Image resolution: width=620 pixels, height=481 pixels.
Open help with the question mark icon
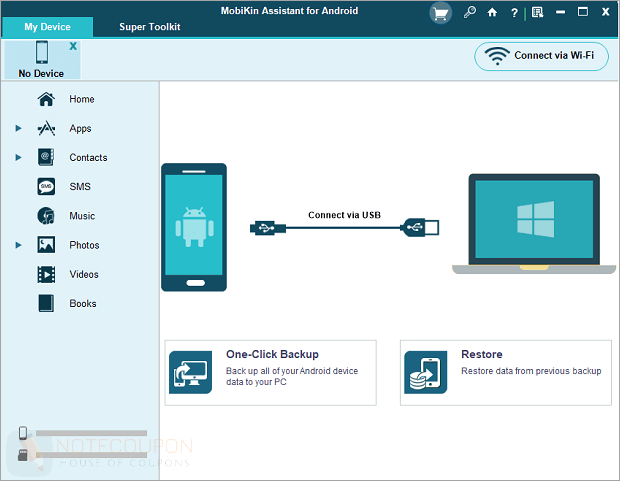[x=514, y=13]
